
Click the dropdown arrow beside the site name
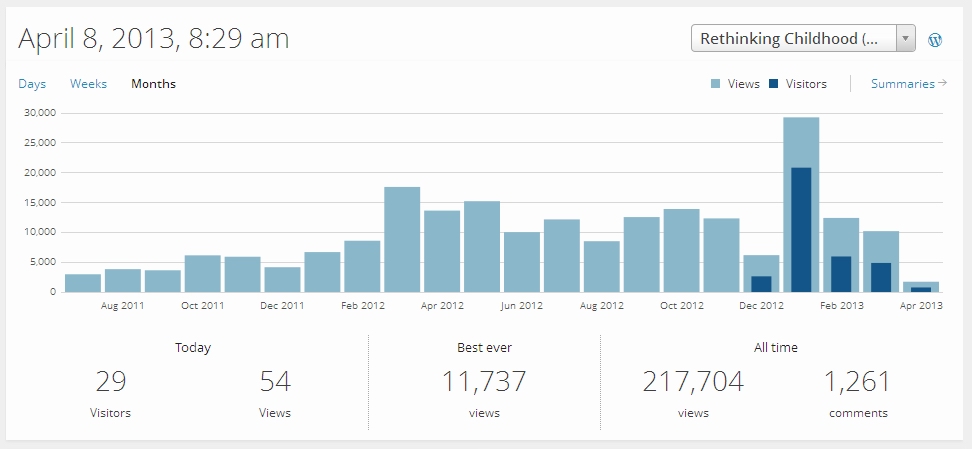tap(905, 39)
